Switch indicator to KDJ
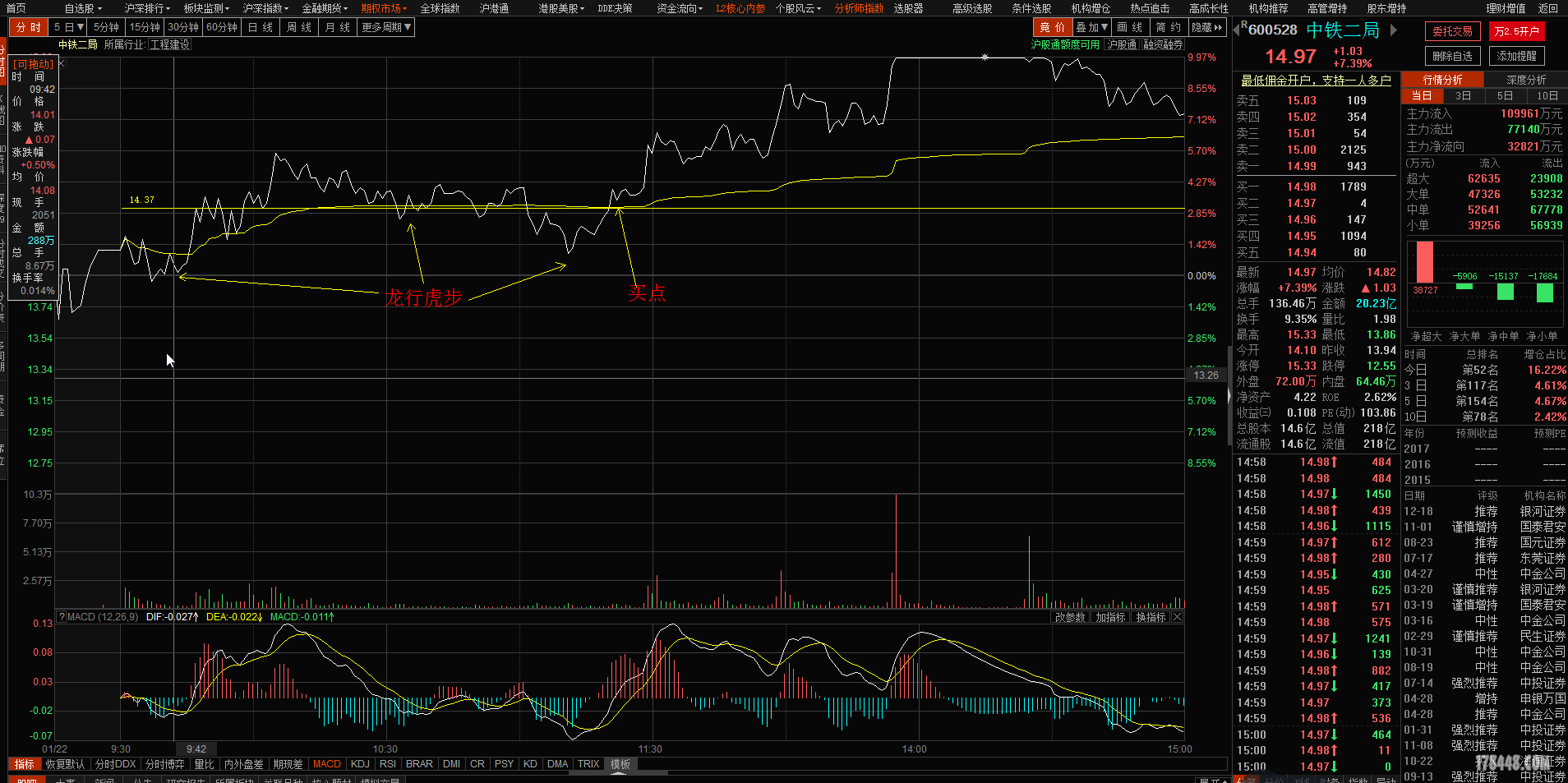The image size is (1568, 783). (360, 764)
